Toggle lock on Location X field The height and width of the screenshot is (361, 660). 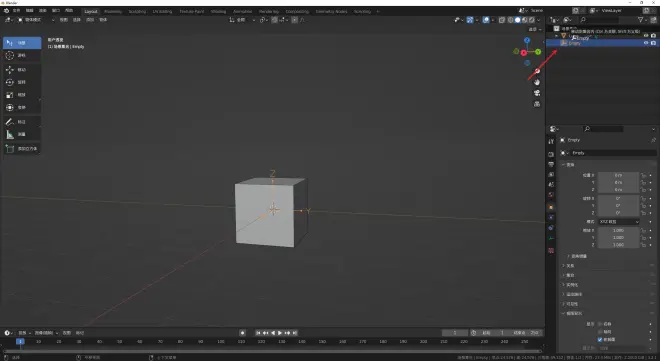tap(643, 175)
